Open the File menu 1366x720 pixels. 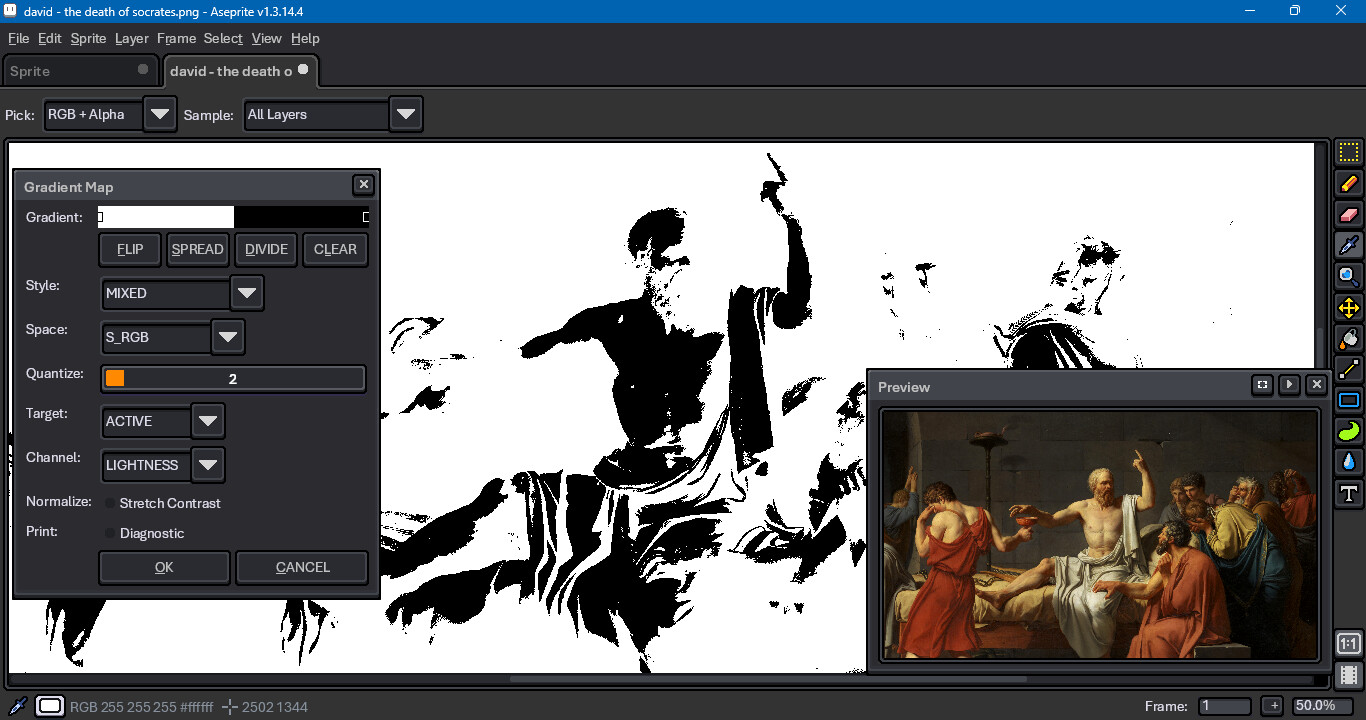(x=18, y=38)
